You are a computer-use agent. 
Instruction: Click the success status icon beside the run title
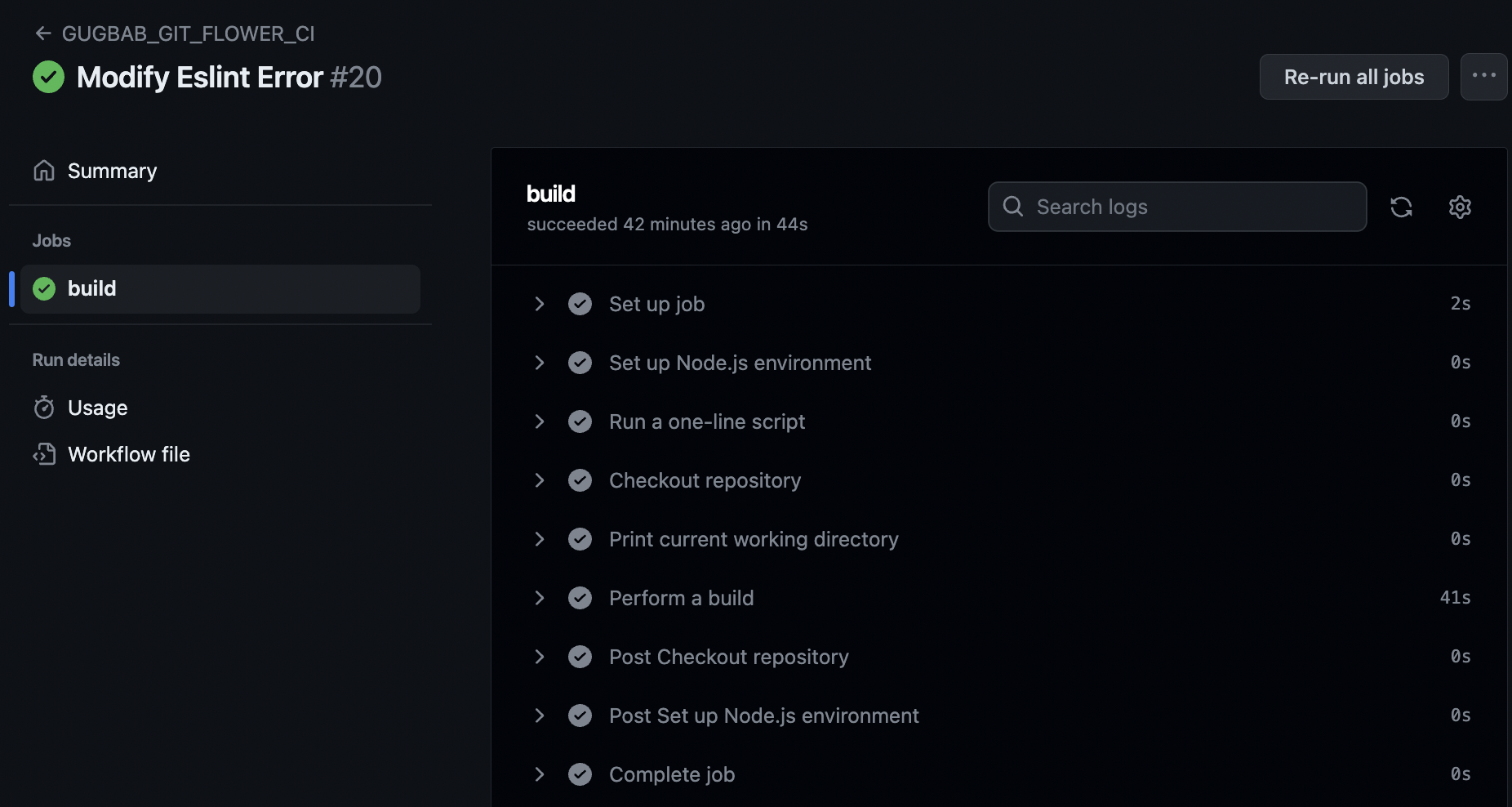pos(48,77)
